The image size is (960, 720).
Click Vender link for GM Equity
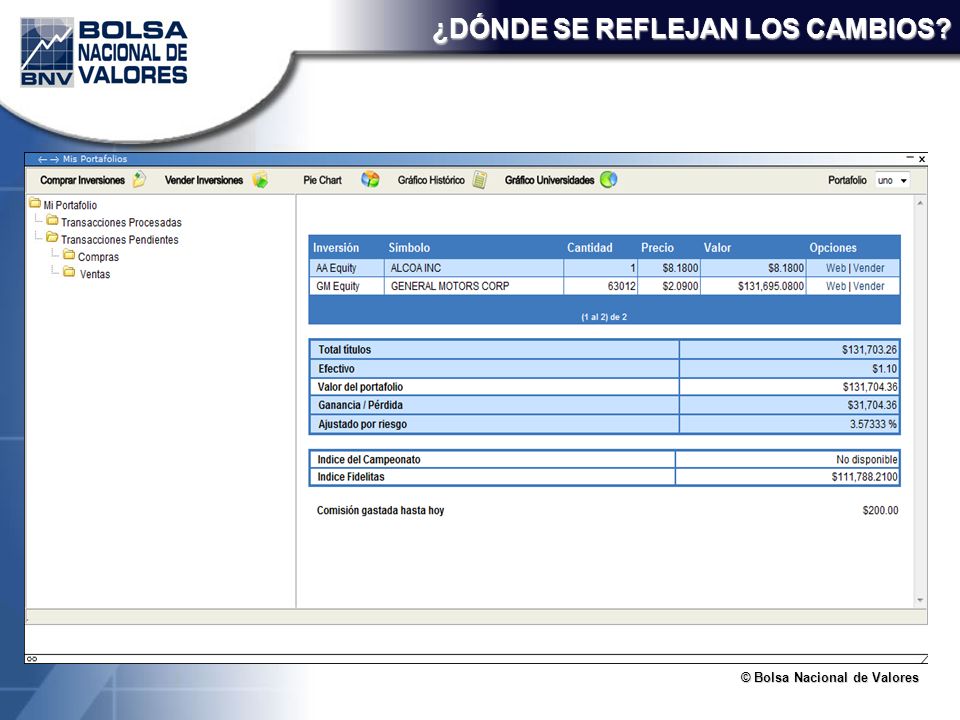pyautogui.click(x=868, y=286)
